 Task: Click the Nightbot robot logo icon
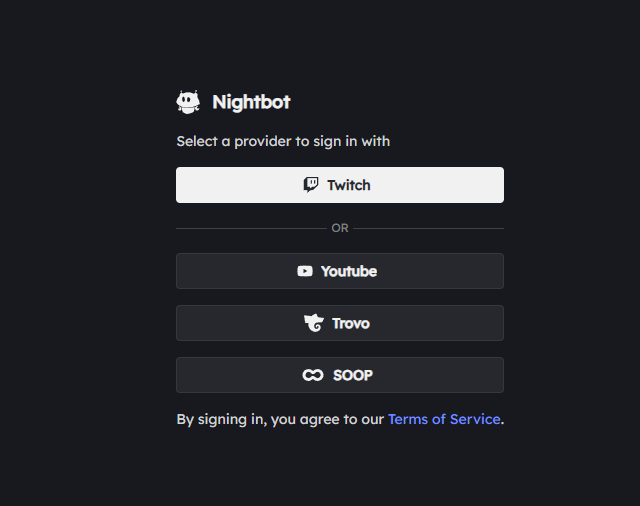pyautogui.click(x=188, y=101)
